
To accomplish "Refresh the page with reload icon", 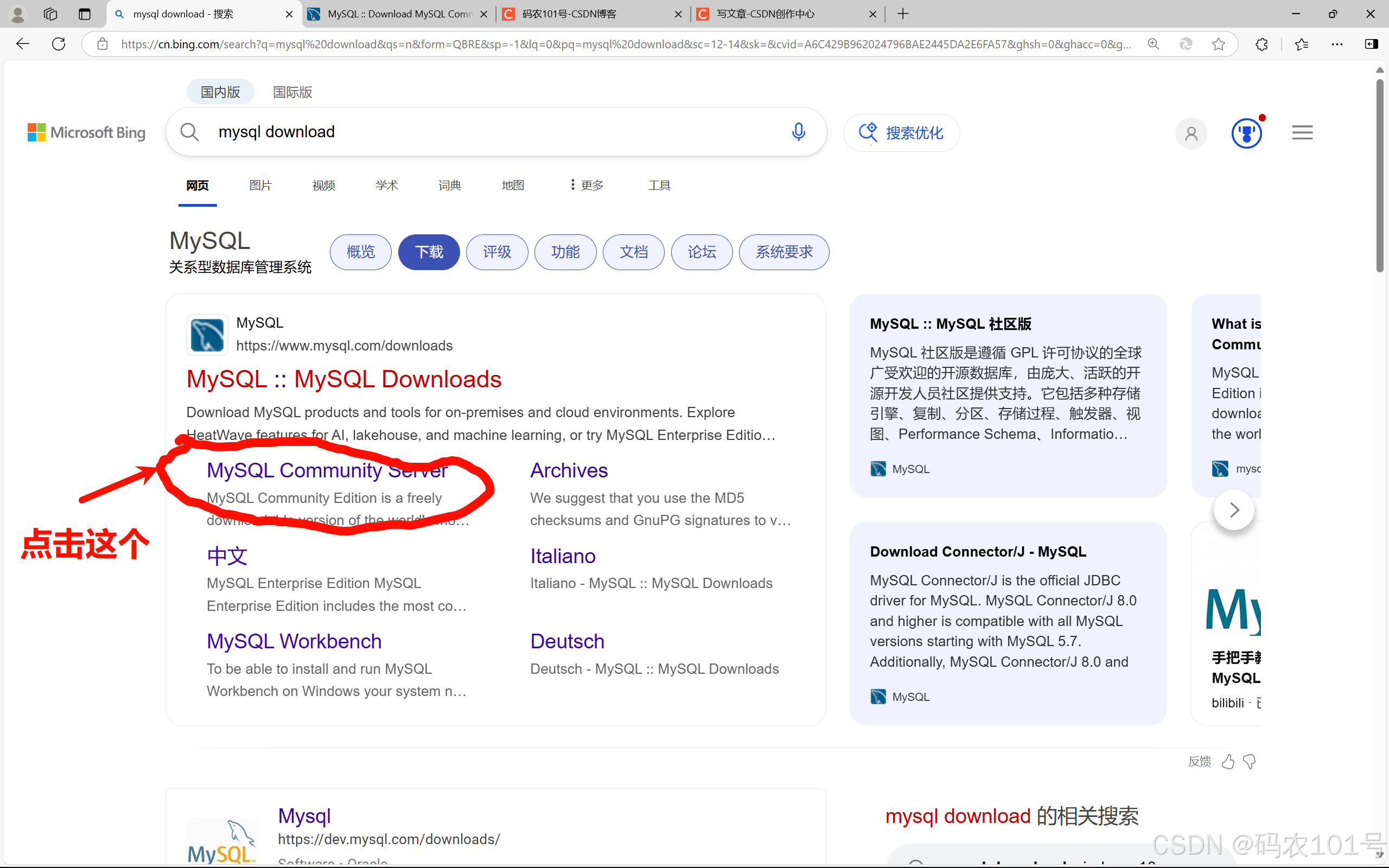I will (59, 44).
